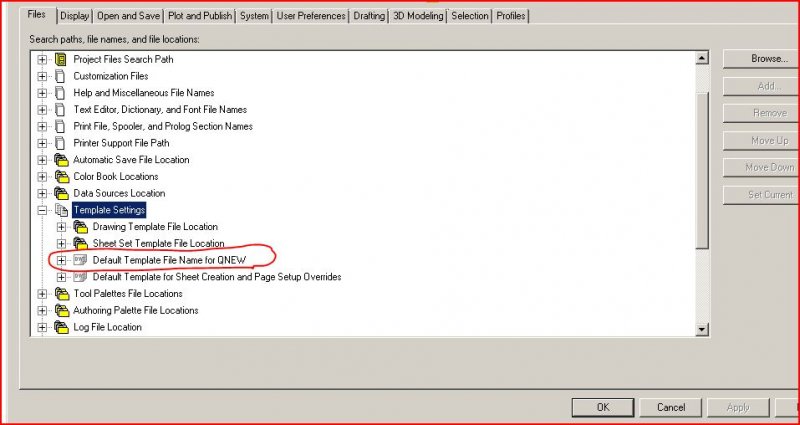Click the Authoring Palette File Locations icon
Image resolution: width=800 pixels, height=425 pixels.
[61, 311]
